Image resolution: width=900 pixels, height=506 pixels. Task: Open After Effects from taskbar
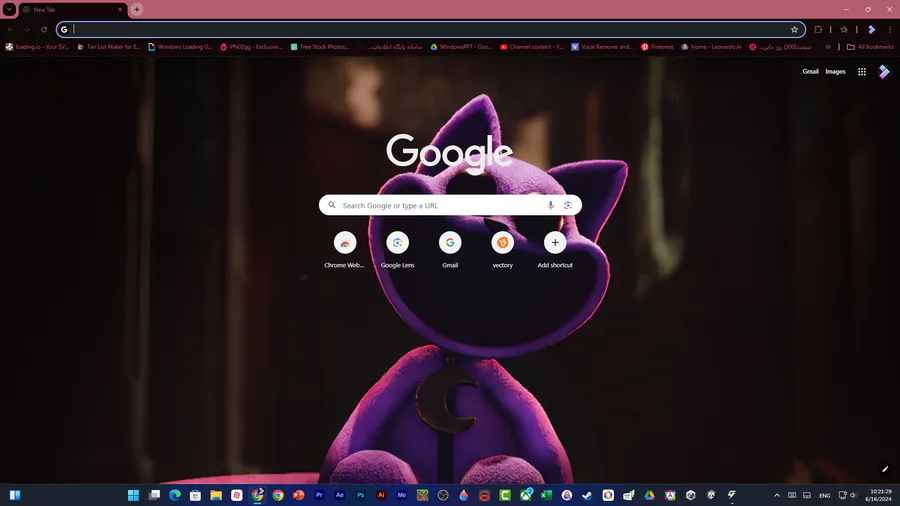pyautogui.click(x=340, y=495)
